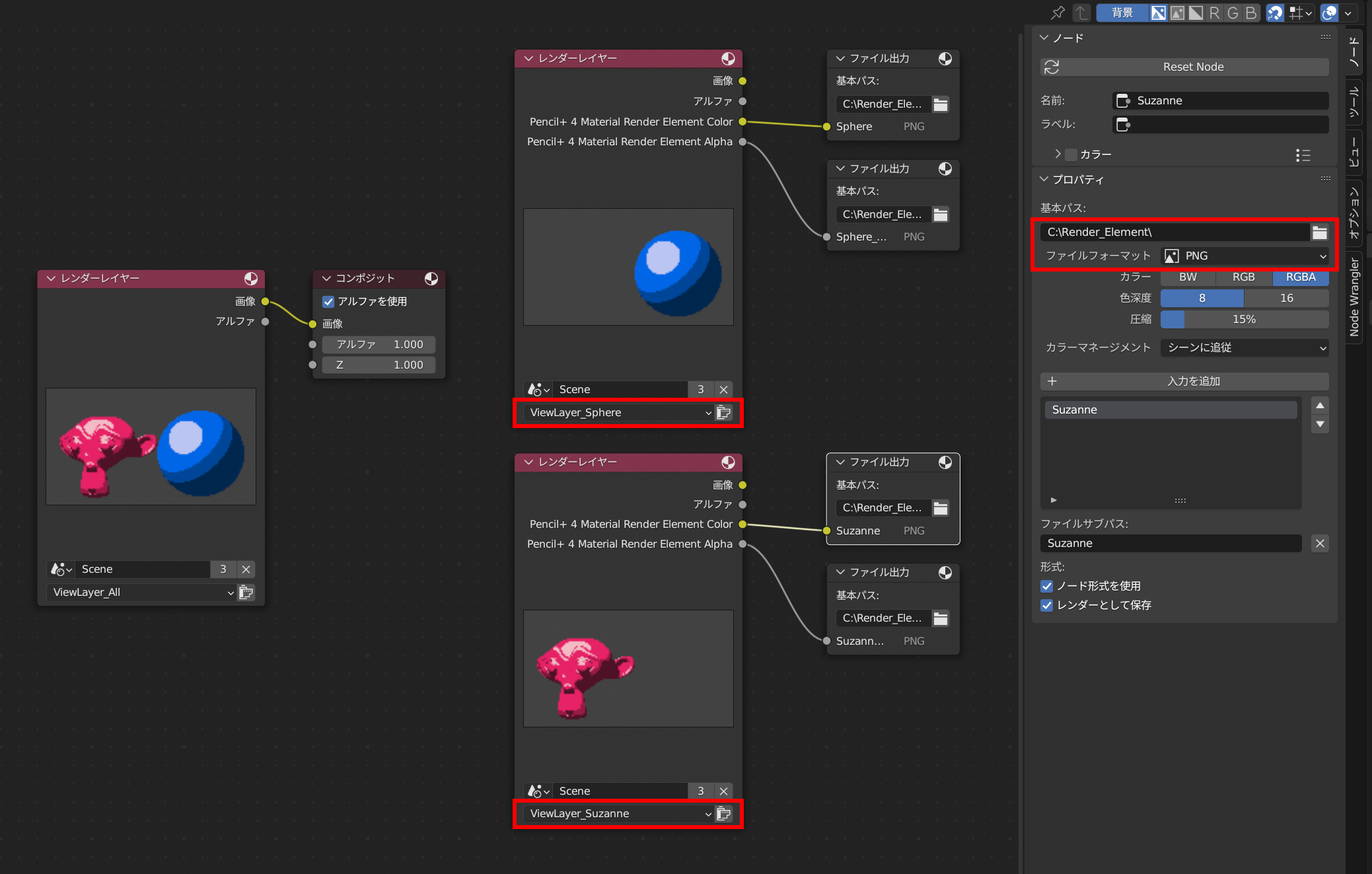Open カラーマネージメント シーンに追従 dropdown

point(1245,347)
